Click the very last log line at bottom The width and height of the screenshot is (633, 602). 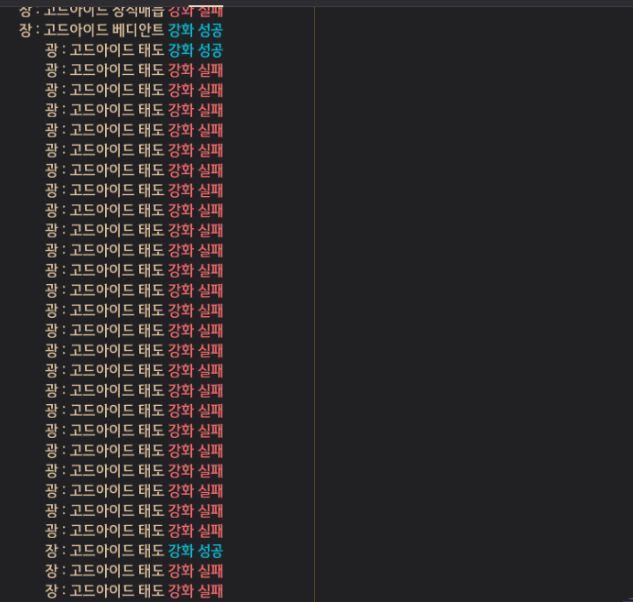pos(133,590)
